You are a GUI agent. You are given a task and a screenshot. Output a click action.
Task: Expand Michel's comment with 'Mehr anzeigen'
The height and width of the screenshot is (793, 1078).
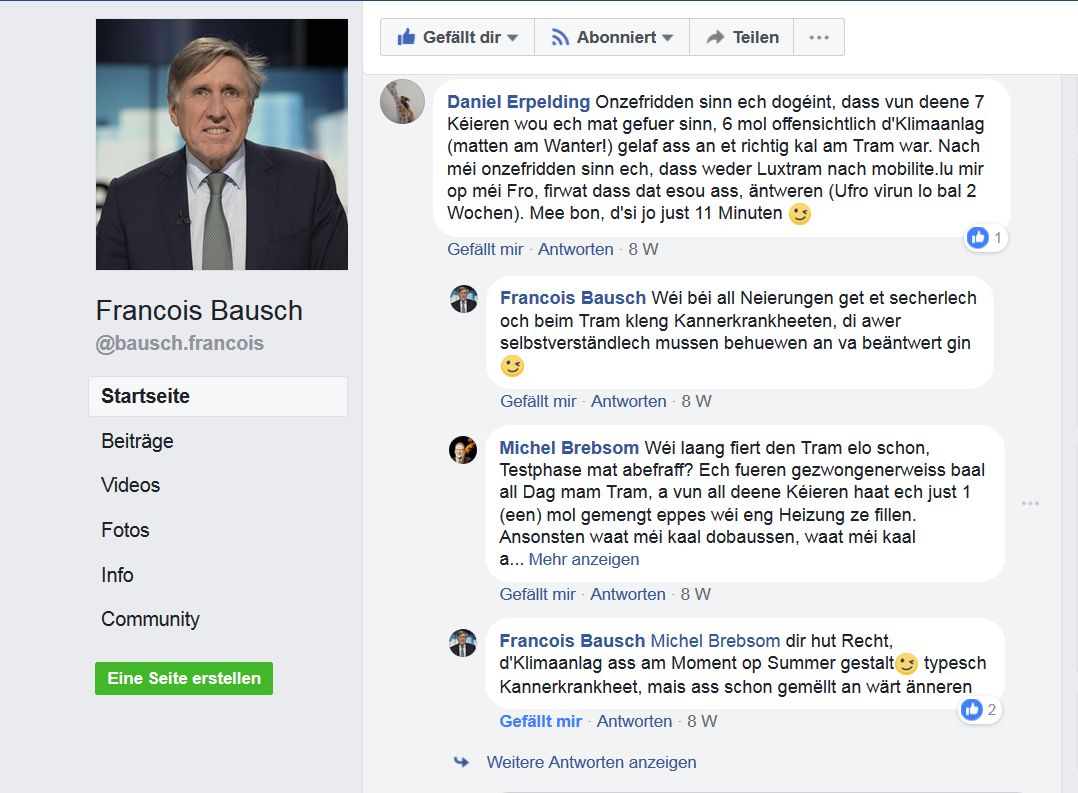(x=583, y=559)
